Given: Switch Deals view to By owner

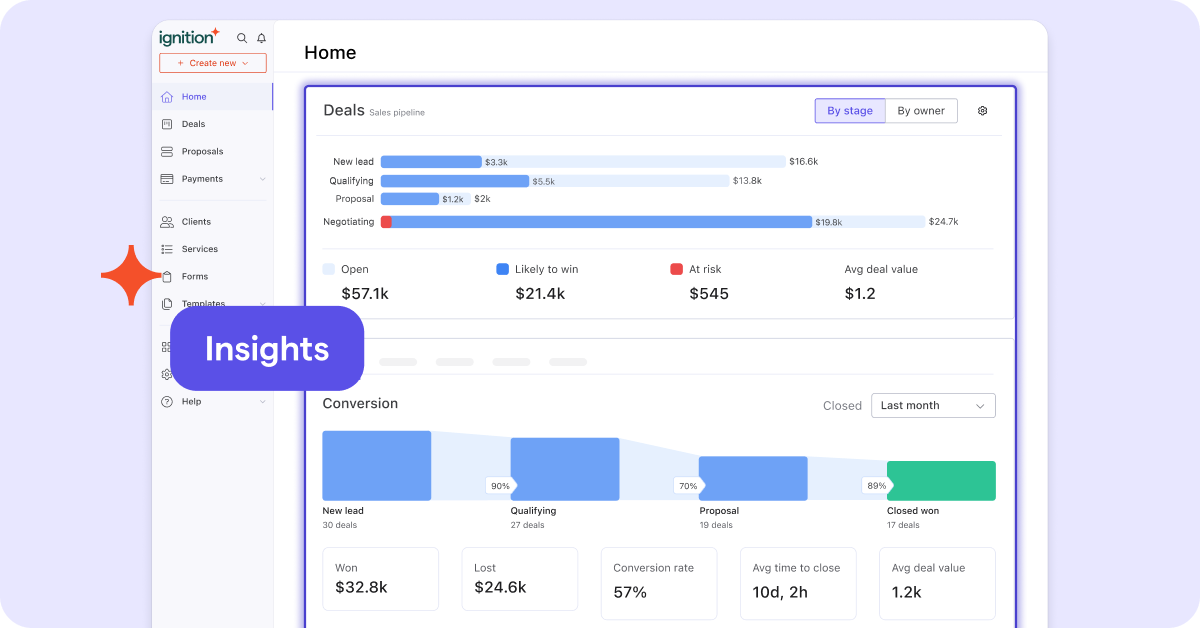Looking at the screenshot, I should tap(920, 111).
